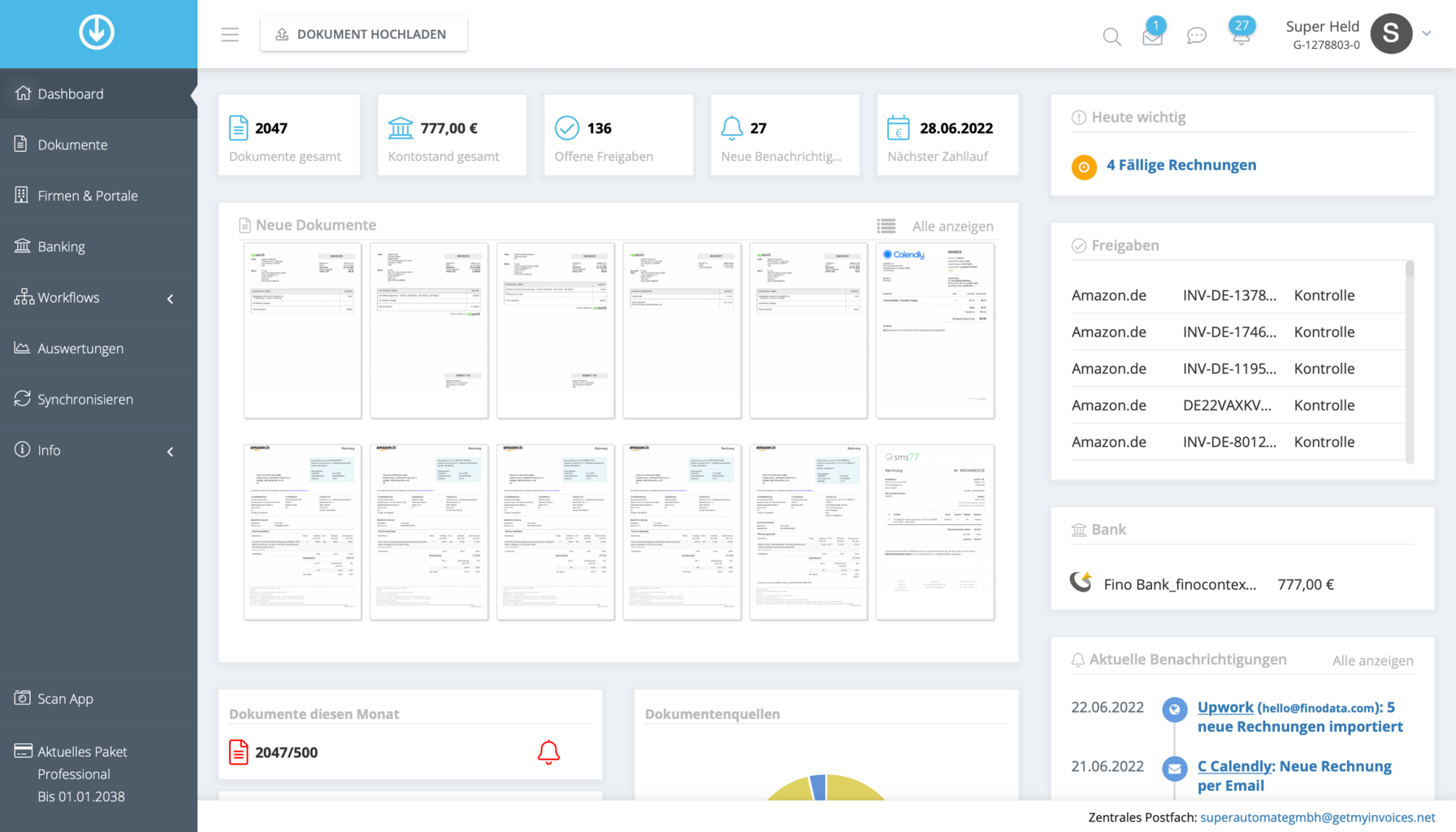Image resolution: width=1456 pixels, height=832 pixels.
Task: Click the central mailbox email address
Action: pos(1317,817)
